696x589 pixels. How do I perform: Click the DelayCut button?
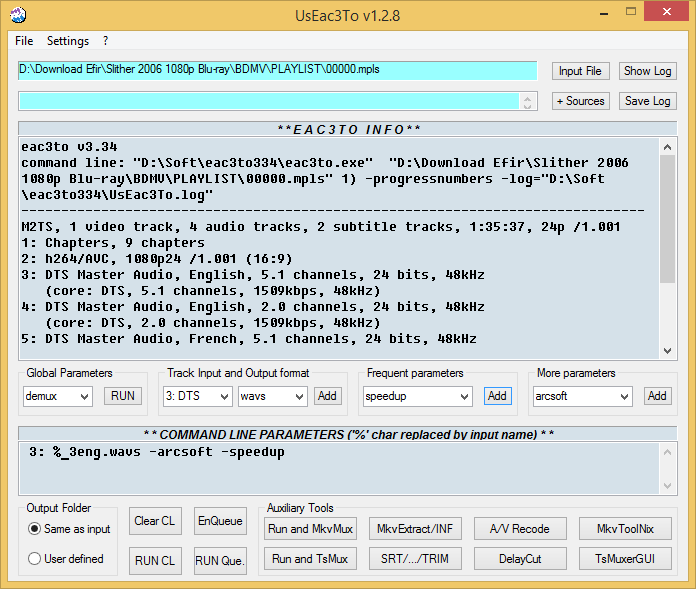pyautogui.click(x=520, y=559)
